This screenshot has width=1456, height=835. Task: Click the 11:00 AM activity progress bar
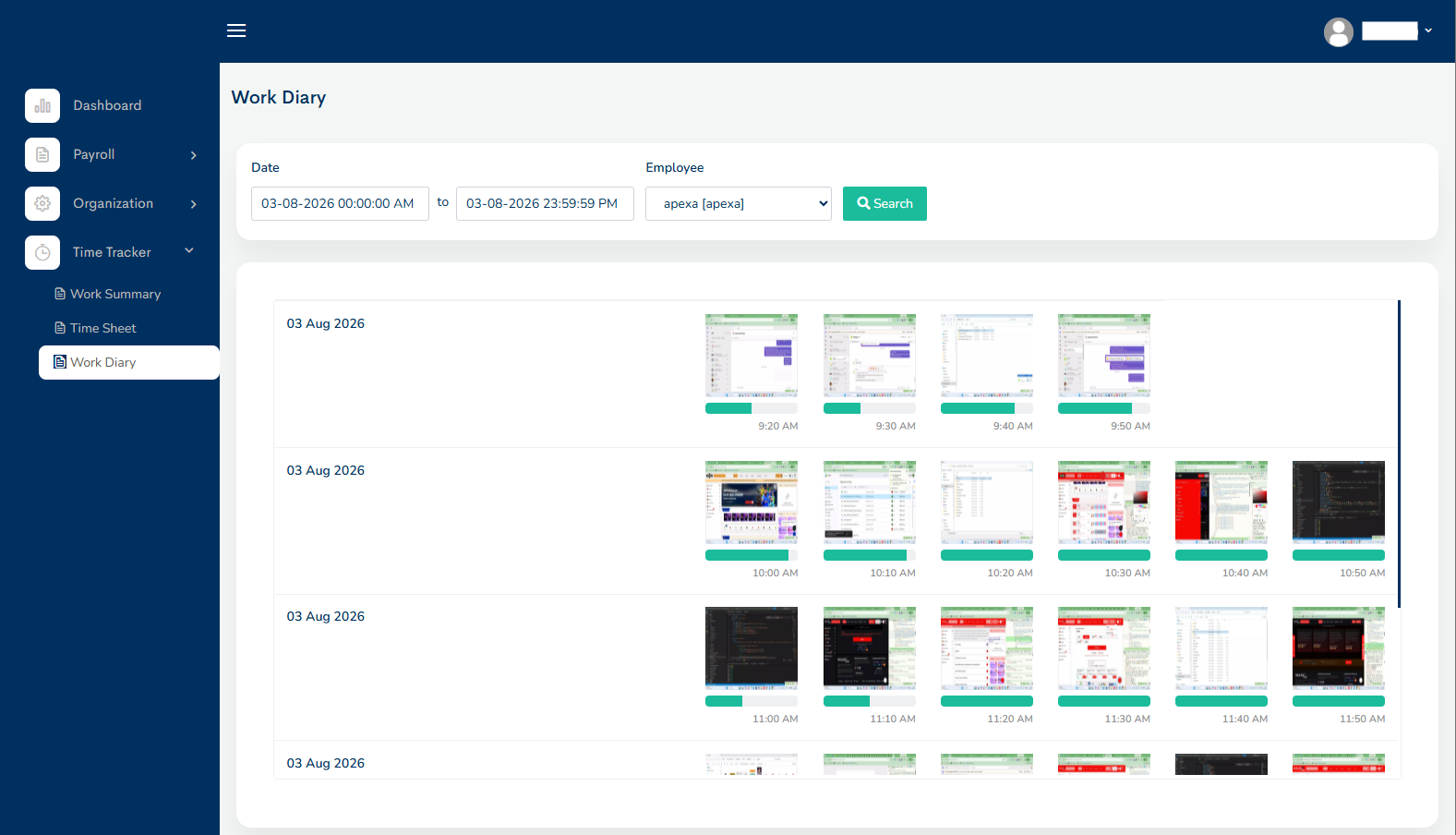752,701
